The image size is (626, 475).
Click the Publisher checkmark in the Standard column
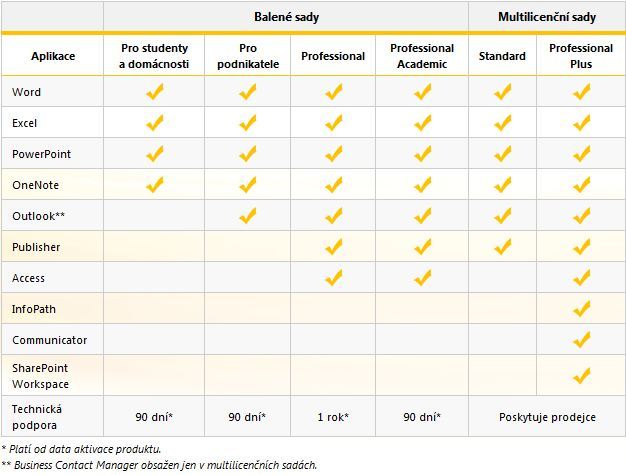pyautogui.click(x=503, y=247)
